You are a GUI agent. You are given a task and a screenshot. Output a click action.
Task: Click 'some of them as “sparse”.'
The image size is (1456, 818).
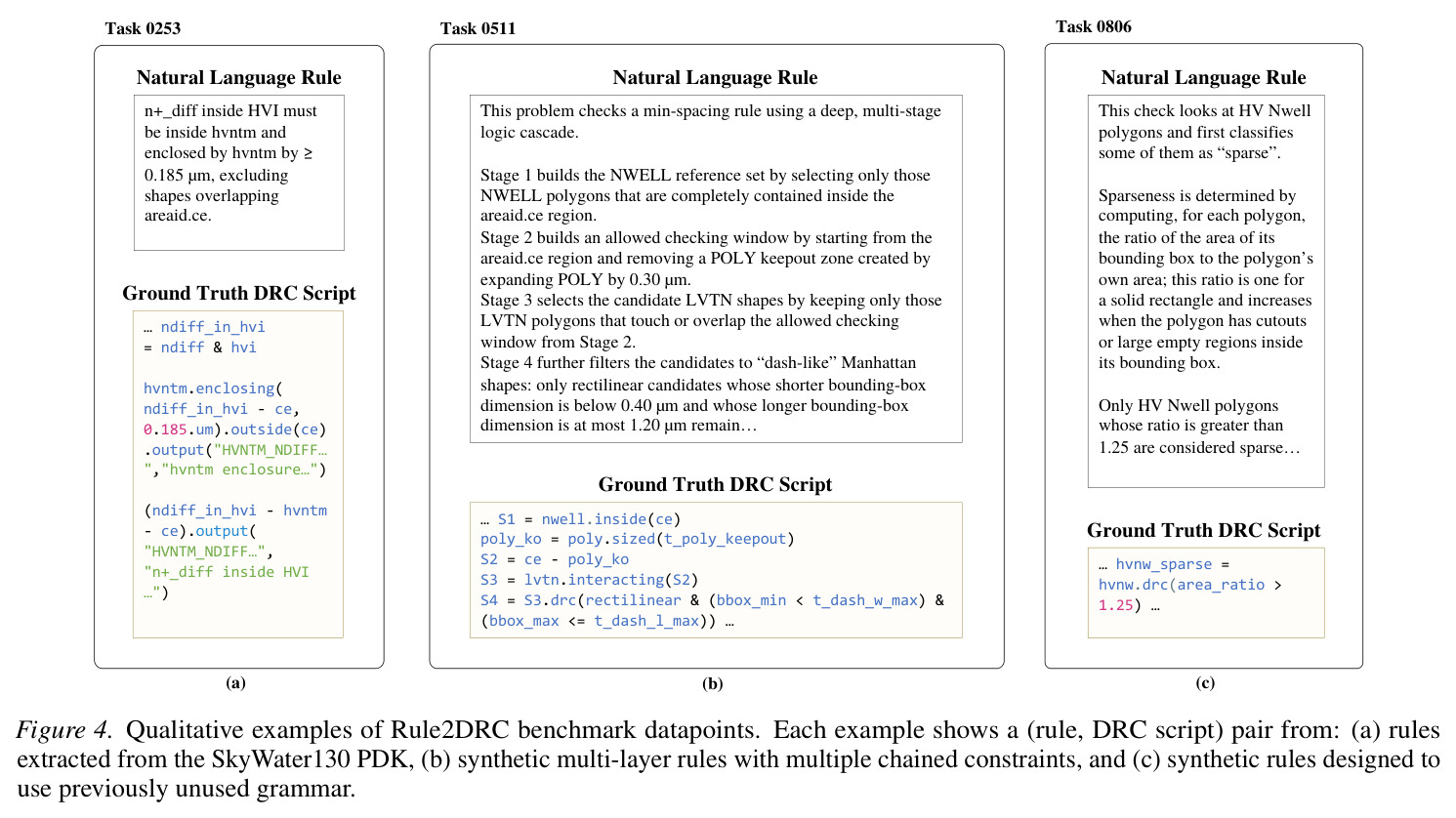1189,153
